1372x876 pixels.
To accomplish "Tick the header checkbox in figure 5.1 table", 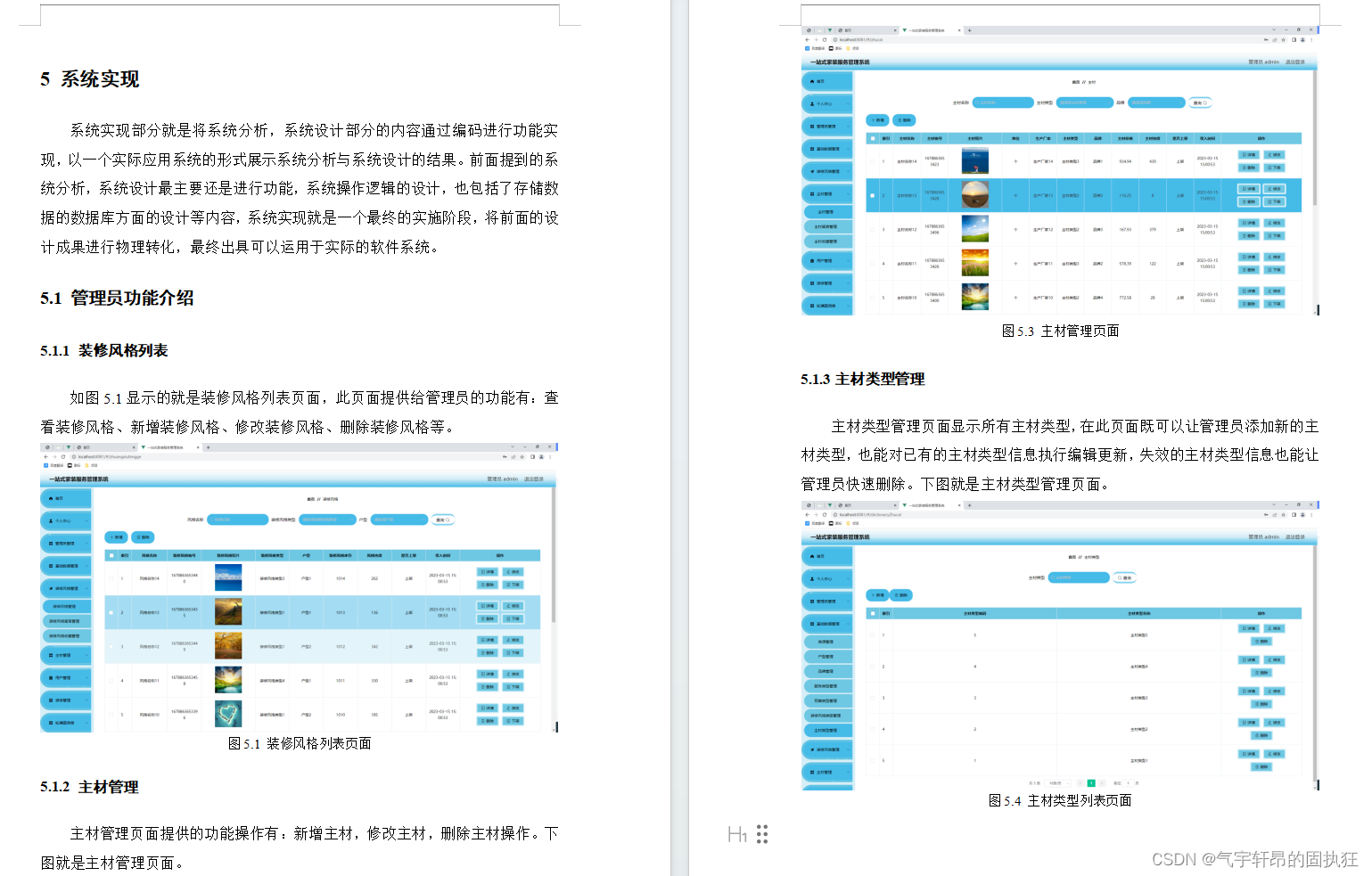I will [111, 555].
